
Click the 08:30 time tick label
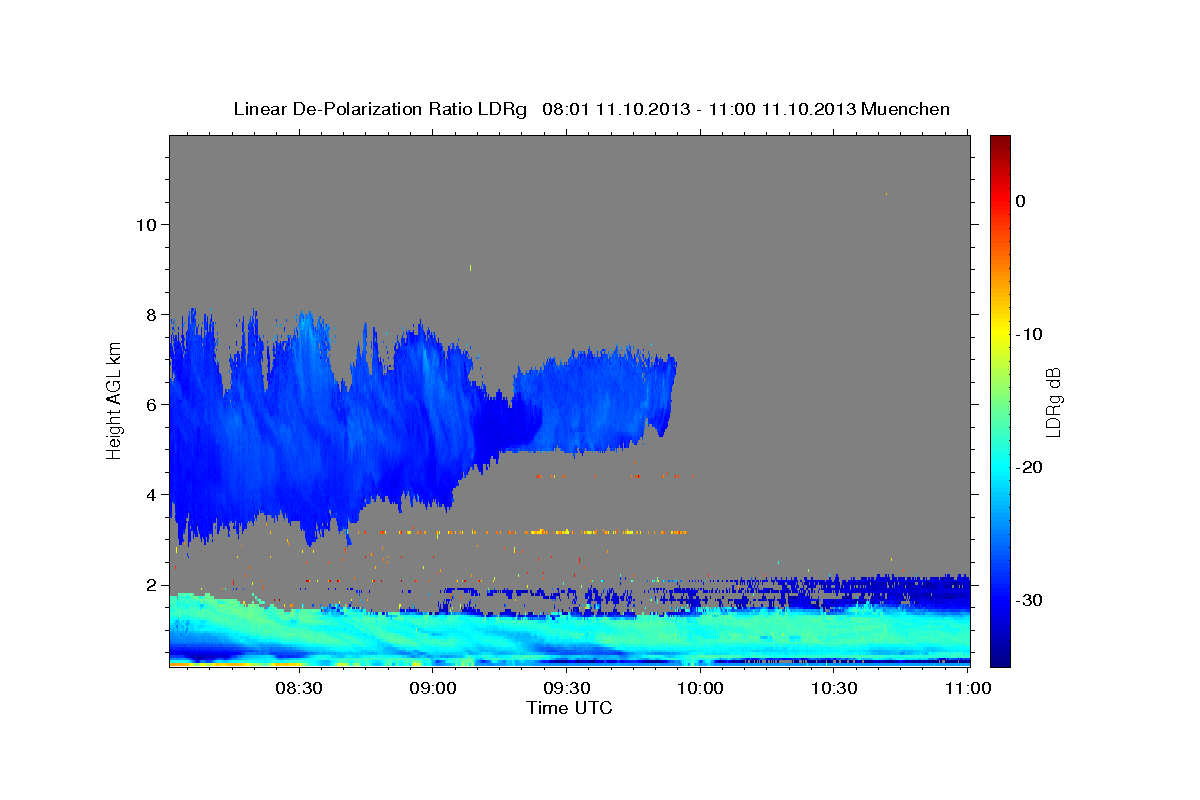click(298, 688)
